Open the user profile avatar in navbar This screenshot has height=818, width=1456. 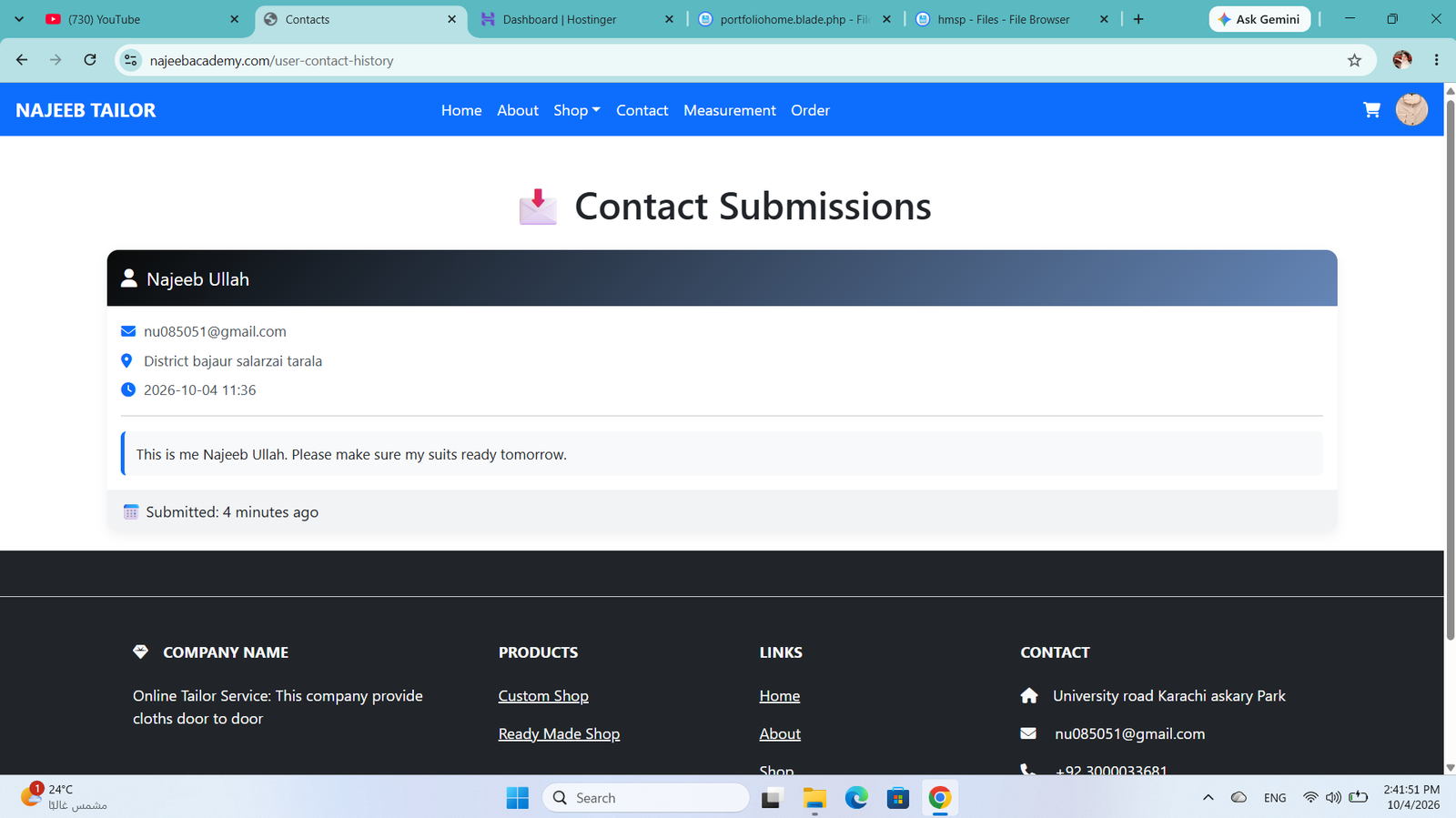(x=1411, y=110)
